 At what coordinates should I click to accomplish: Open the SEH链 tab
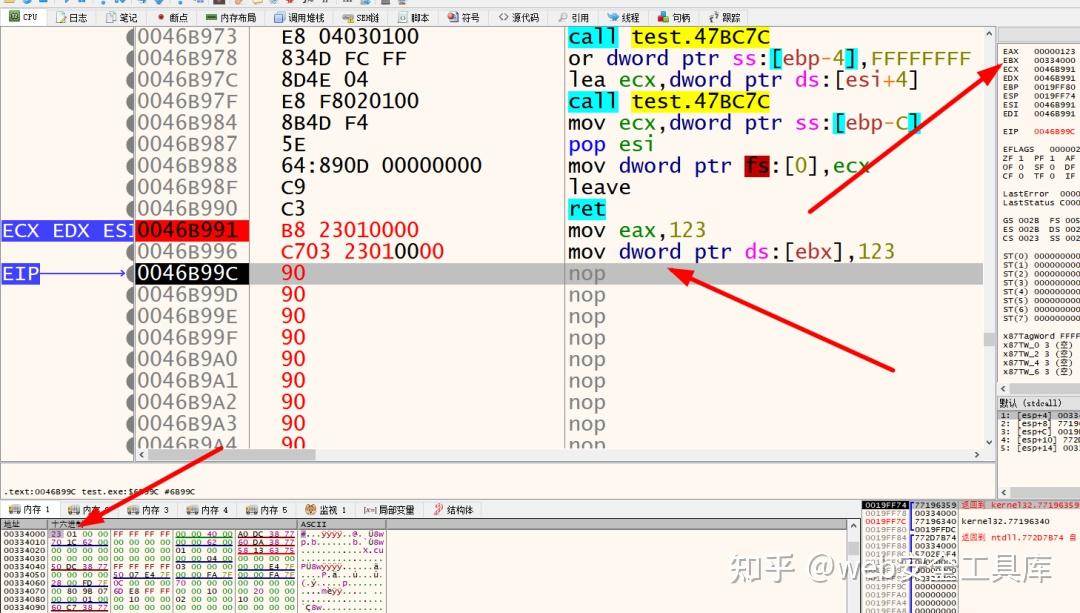360,17
